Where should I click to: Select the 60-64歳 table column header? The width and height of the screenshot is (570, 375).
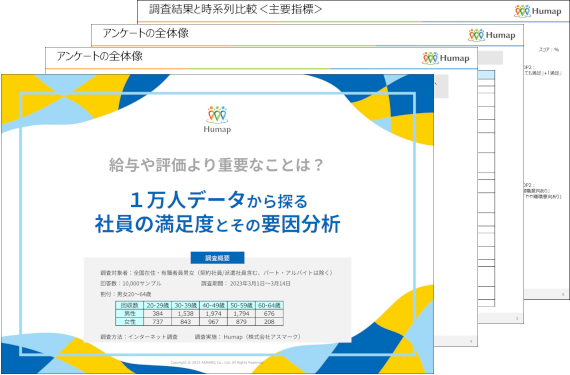269,305
